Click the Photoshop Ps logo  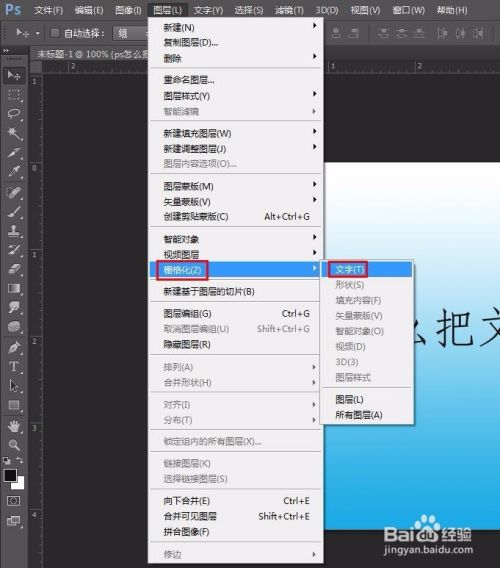point(13,9)
